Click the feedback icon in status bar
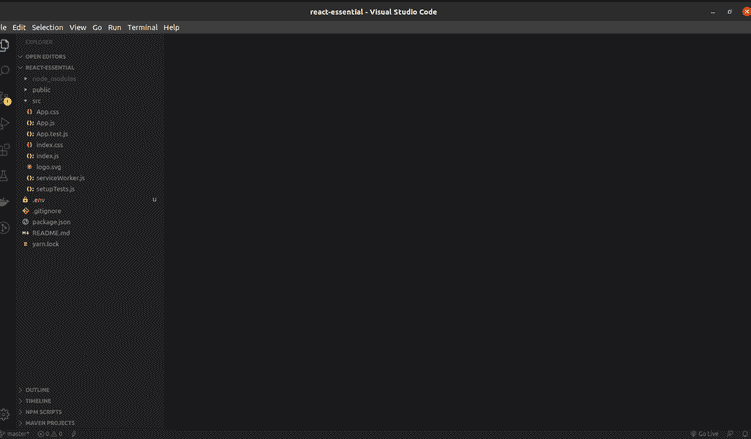 (x=730, y=434)
